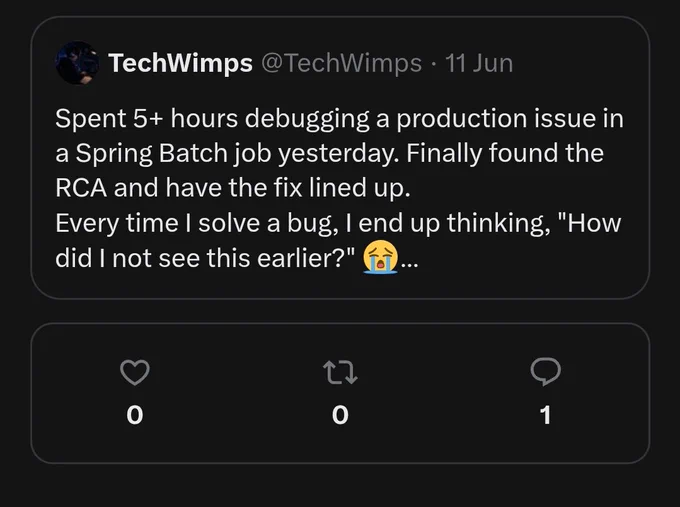Click the line starting "Every time I solve"
This screenshot has width=680, height=507.
pyautogui.click(x=338, y=223)
